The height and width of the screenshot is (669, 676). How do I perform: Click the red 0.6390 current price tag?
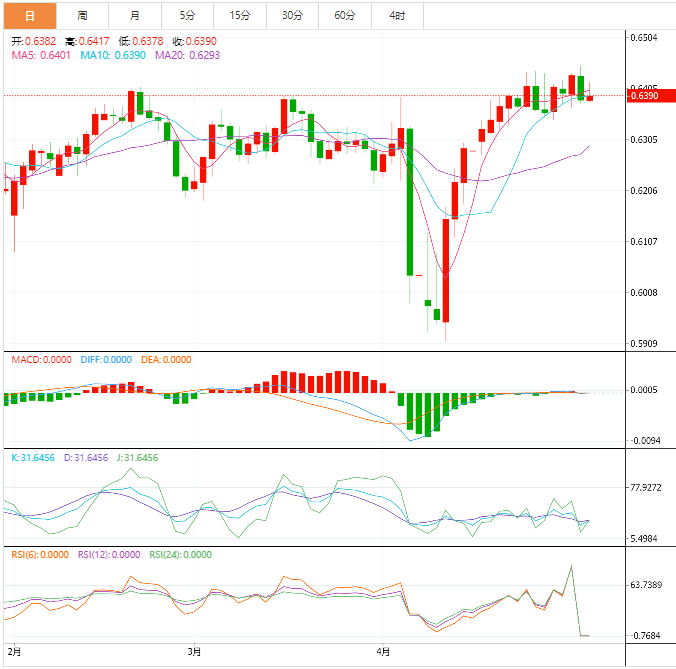[643, 95]
